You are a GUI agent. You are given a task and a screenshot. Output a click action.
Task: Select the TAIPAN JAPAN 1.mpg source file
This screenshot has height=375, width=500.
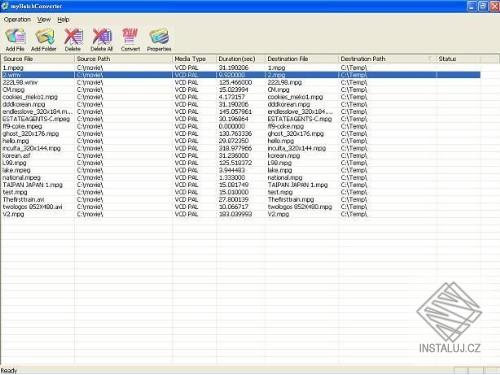point(33,185)
